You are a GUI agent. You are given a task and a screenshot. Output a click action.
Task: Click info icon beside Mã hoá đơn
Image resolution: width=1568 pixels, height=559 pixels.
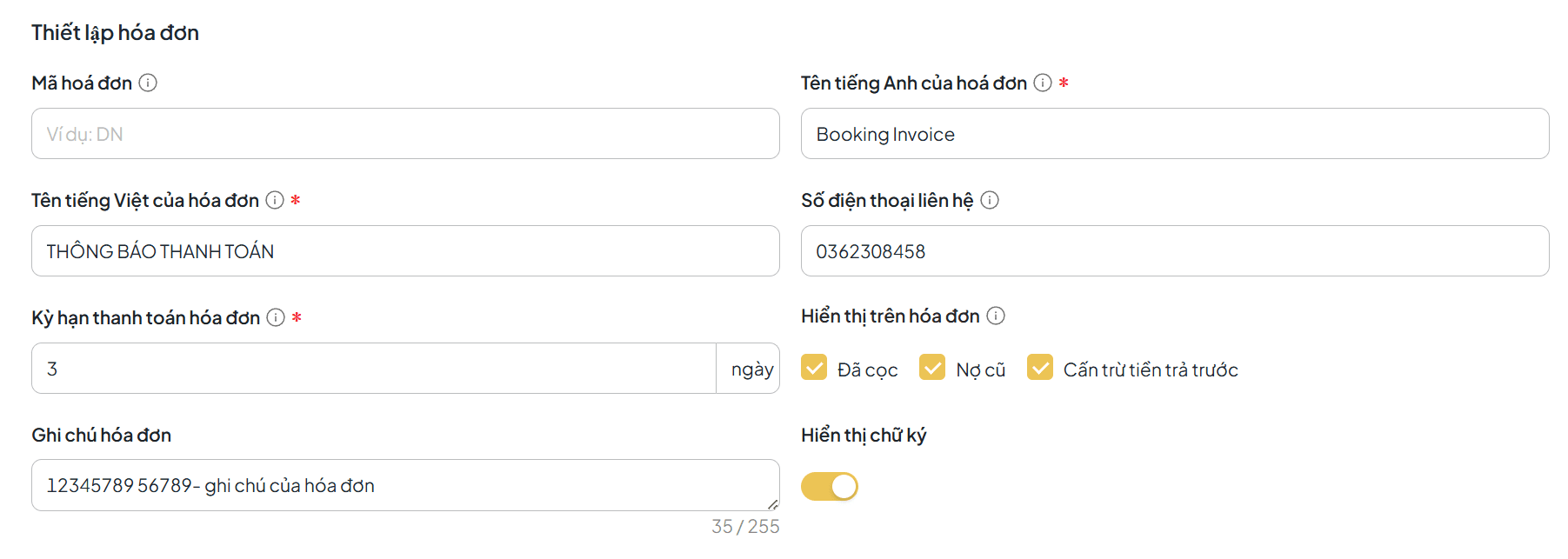tap(148, 83)
